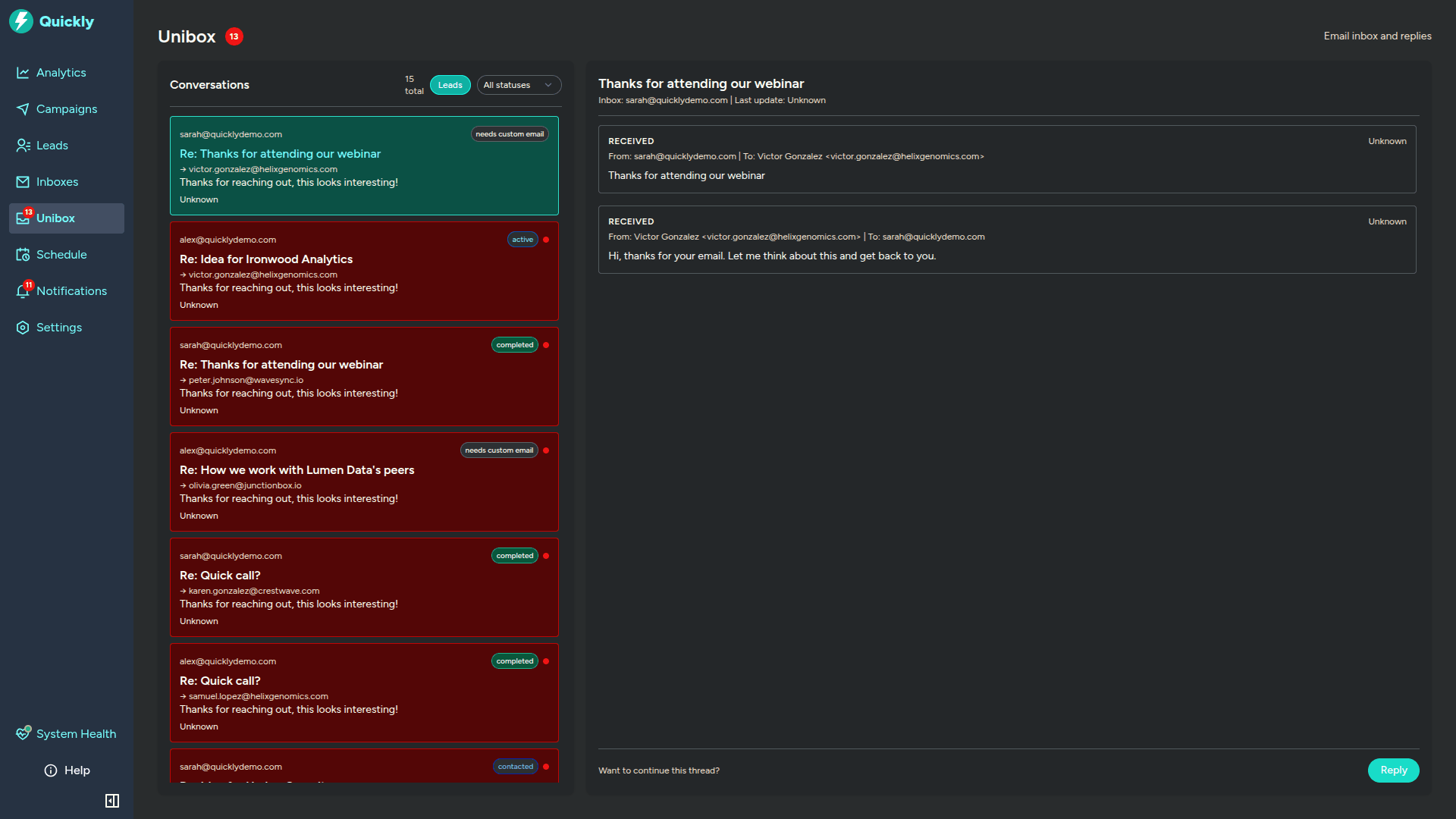Screen dimensions: 1456x819
Task: Open the All statuses dropdown
Action: point(519,85)
